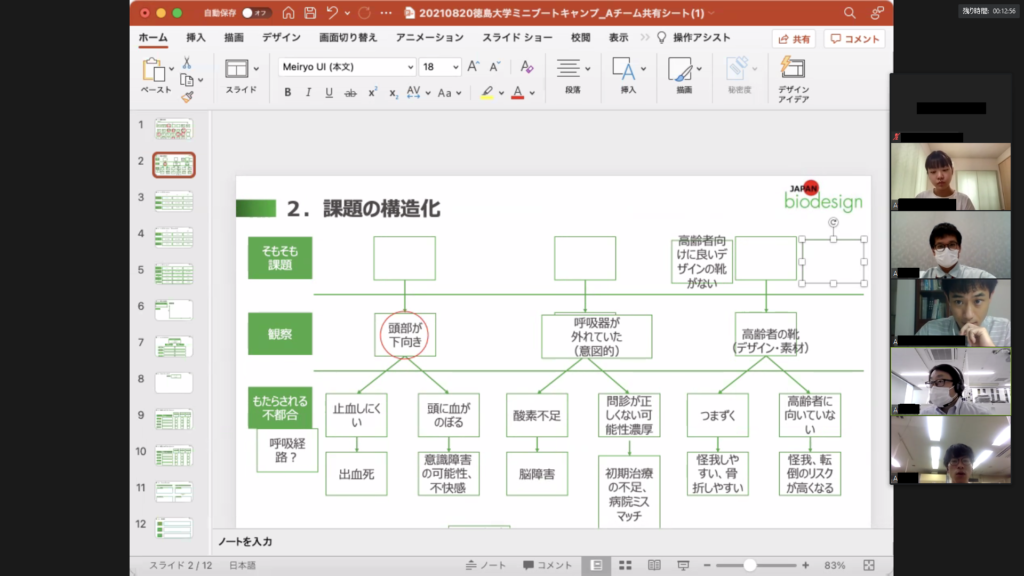Image resolution: width=1024 pixels, height=576 pixels.
Task: Click the コメント button in ribbon
Action: click(x=855, y=39)
